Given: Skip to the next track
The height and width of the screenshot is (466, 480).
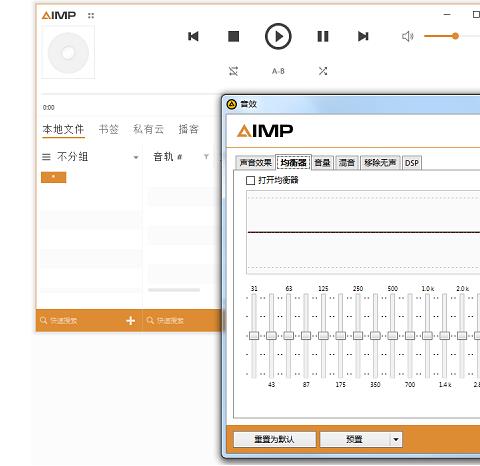Looking at the screenshot, I should coord(363,36).
